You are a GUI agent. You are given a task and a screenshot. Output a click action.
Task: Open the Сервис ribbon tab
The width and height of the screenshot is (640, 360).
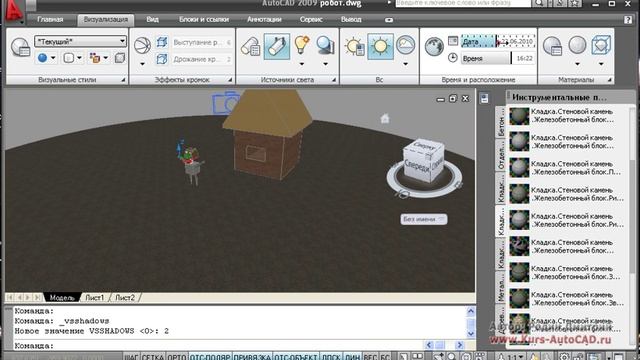point(311,20)
